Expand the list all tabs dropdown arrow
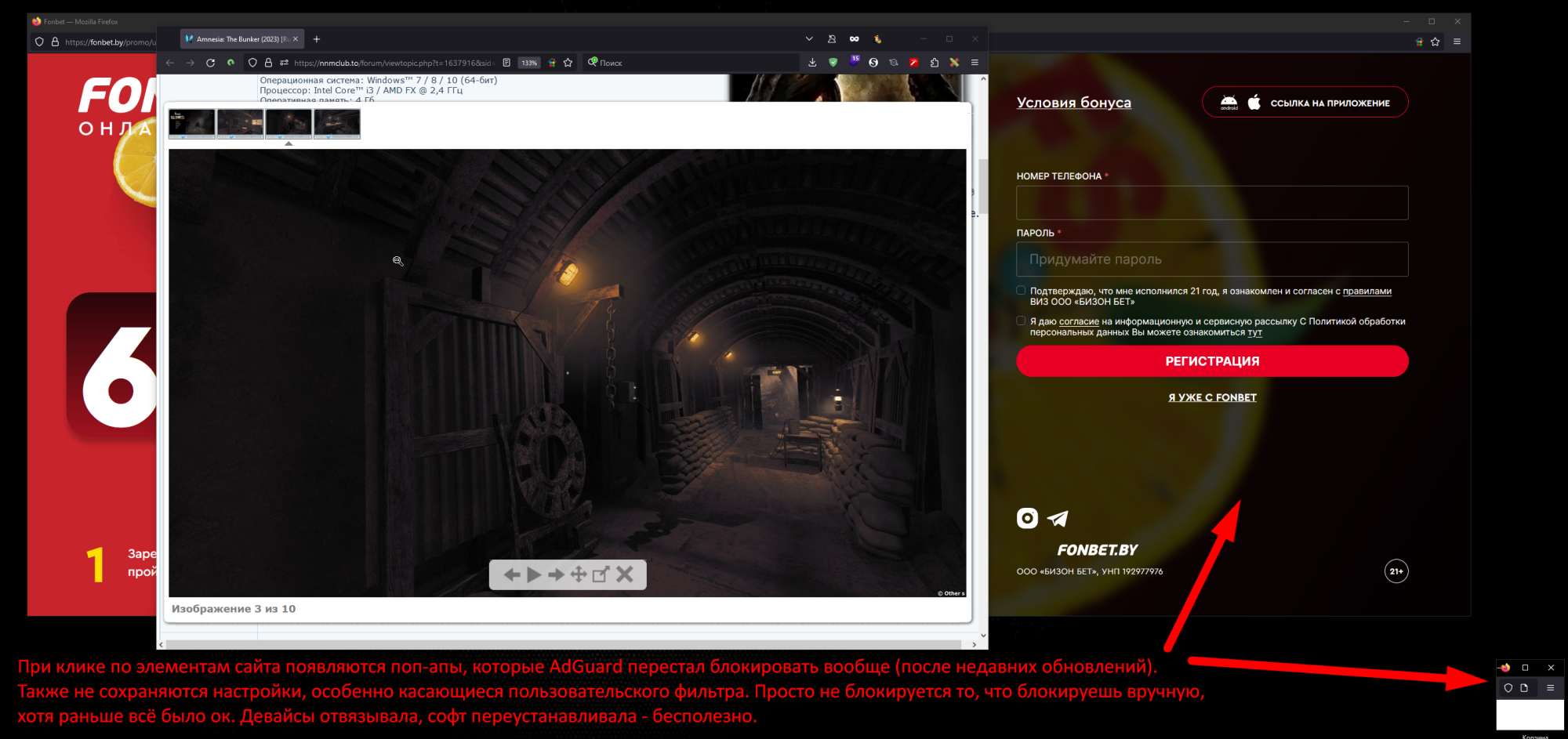Viewport: 1568px width, 739px height. click(809, 39)
